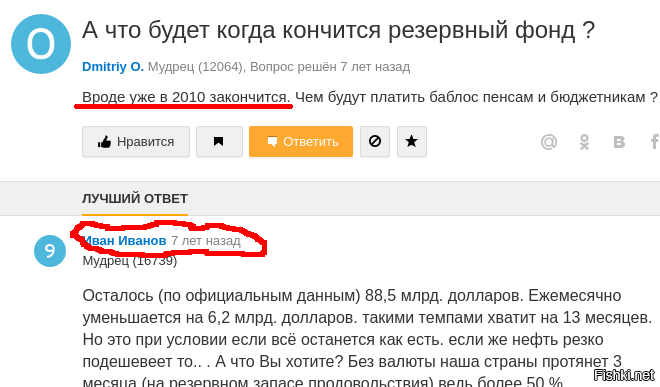Click the large O asker avatar
This screenshot has width=660, height=387.
point(41,44)
